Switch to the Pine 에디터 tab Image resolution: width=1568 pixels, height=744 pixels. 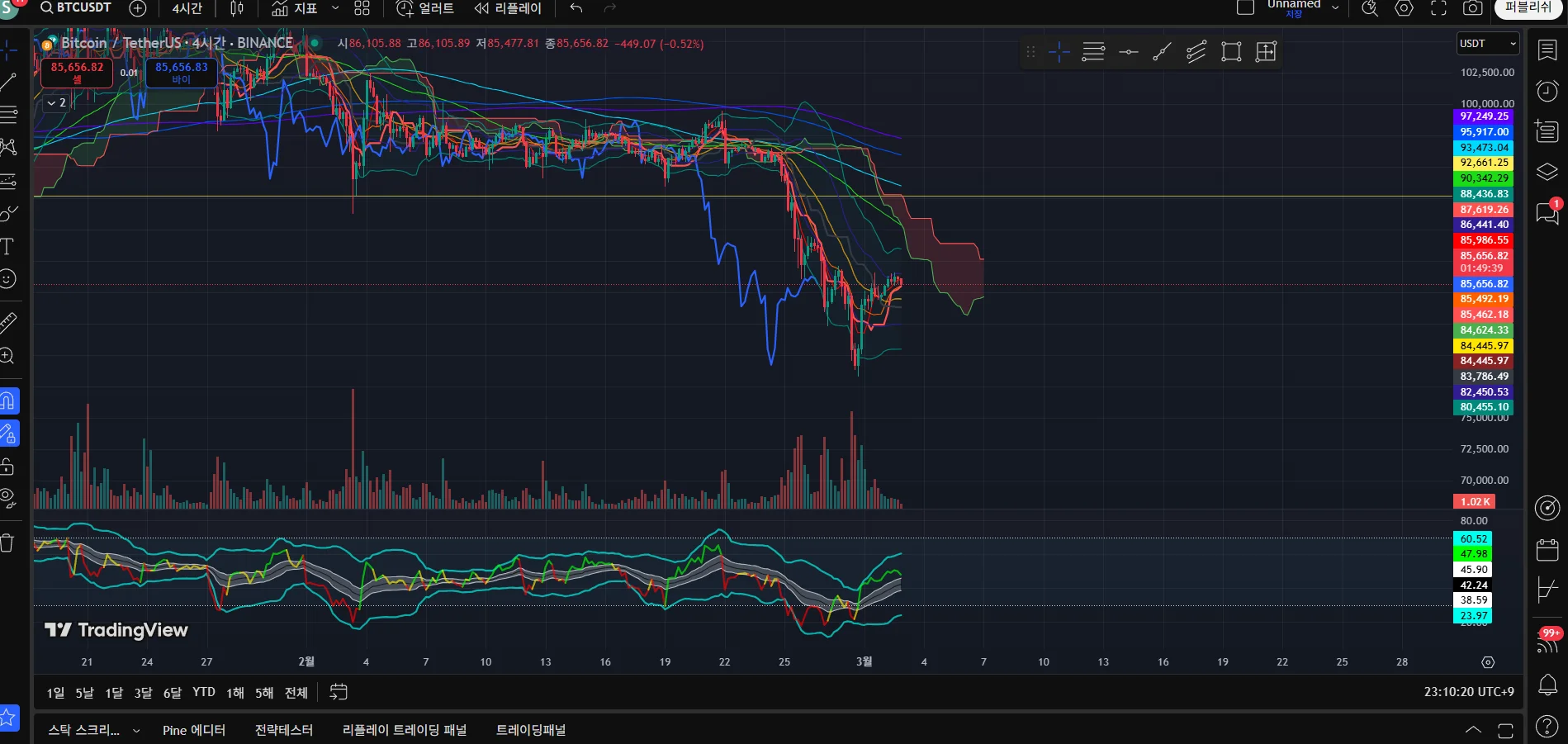coord(194,730)
